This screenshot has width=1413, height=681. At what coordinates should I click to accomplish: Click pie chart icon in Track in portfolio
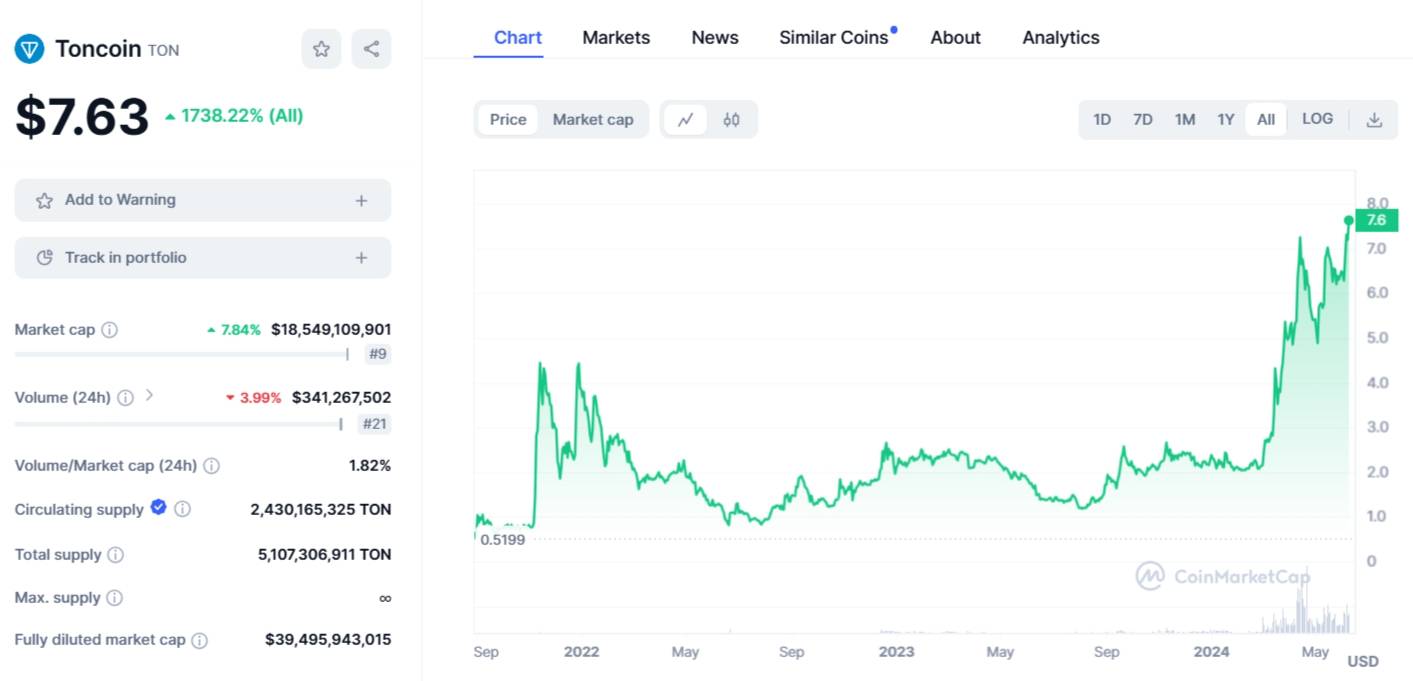coord(44,258)
